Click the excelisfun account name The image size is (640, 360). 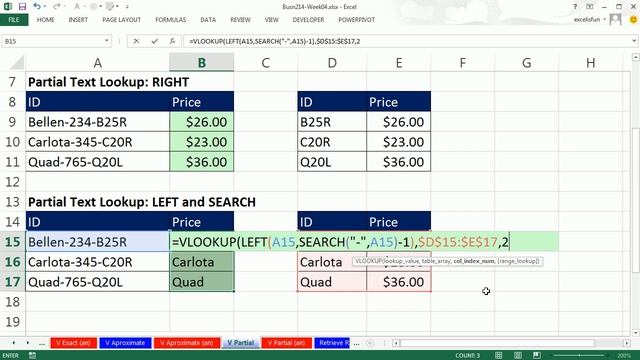(x=587, y=19)
